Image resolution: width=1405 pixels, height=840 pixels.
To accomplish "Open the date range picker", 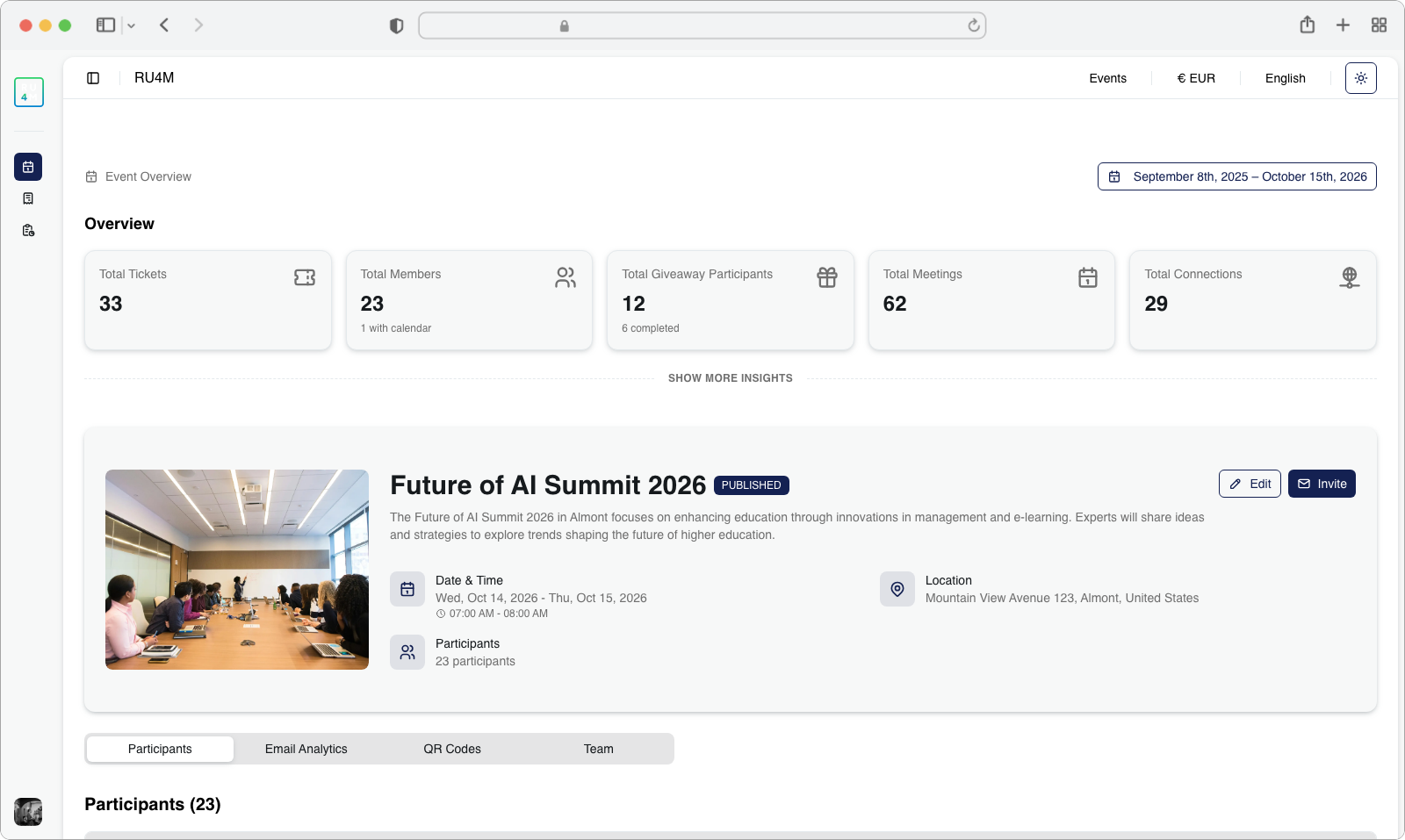I will click(1236, 176).
